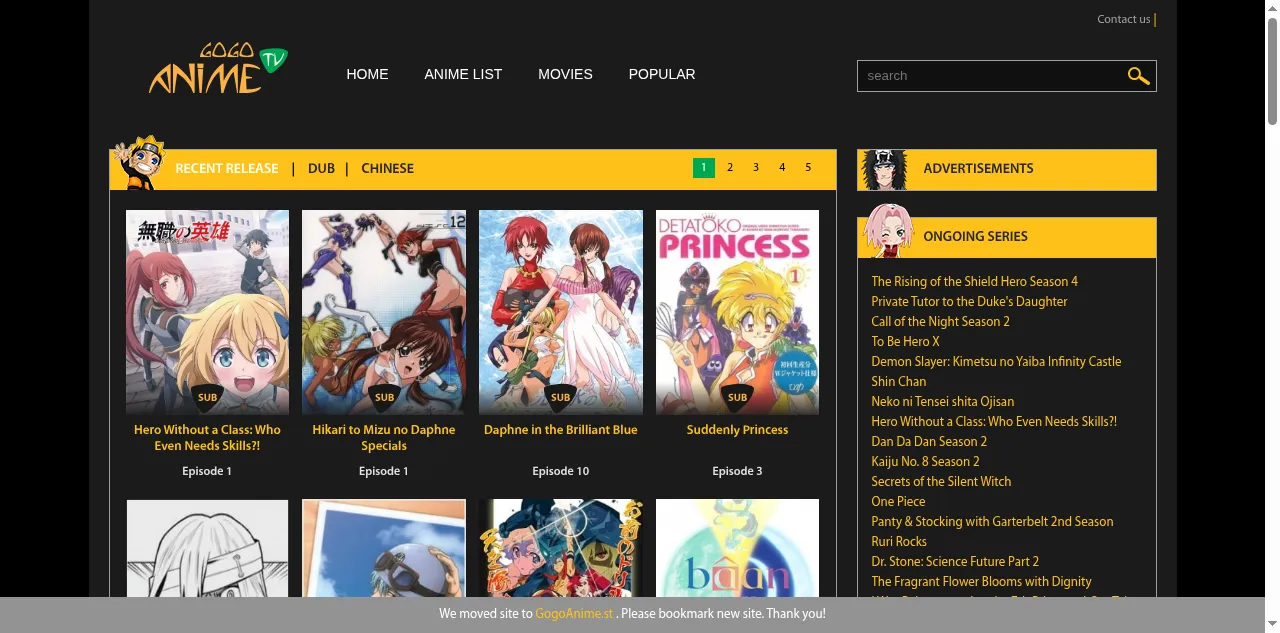Go to the POPULAR page
The height and width of the screenshot is (633, 1280).
pyautogui.click(x=662, y=74)
